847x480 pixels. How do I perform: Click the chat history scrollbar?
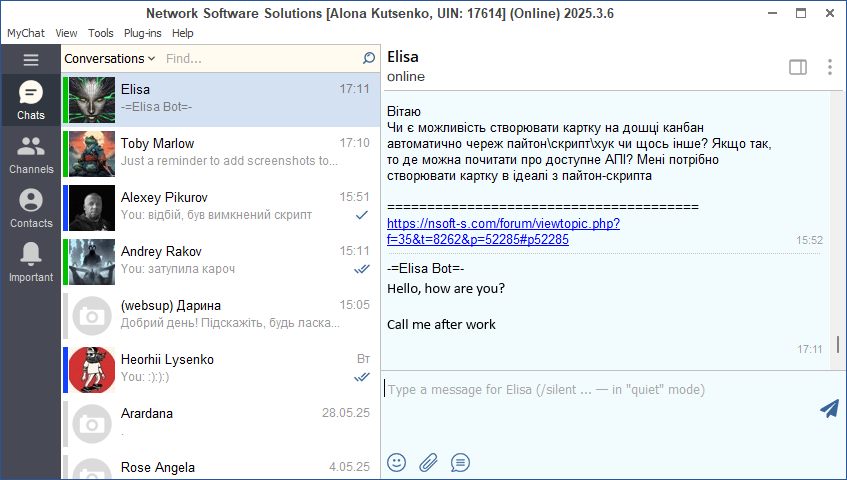click(837, 345)
